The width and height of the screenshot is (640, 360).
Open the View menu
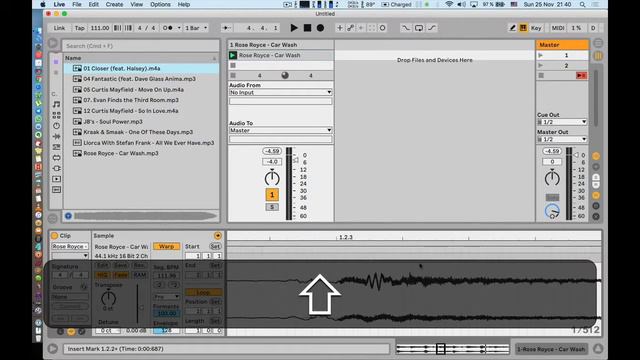coord(137,4)
